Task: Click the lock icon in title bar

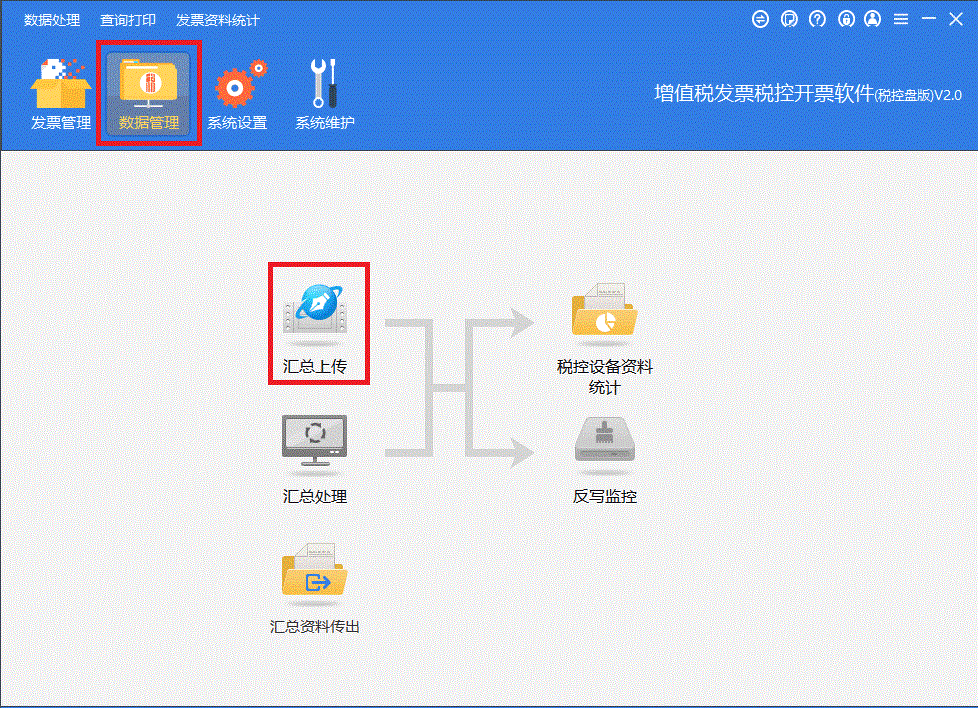Action: coord(846,19)
